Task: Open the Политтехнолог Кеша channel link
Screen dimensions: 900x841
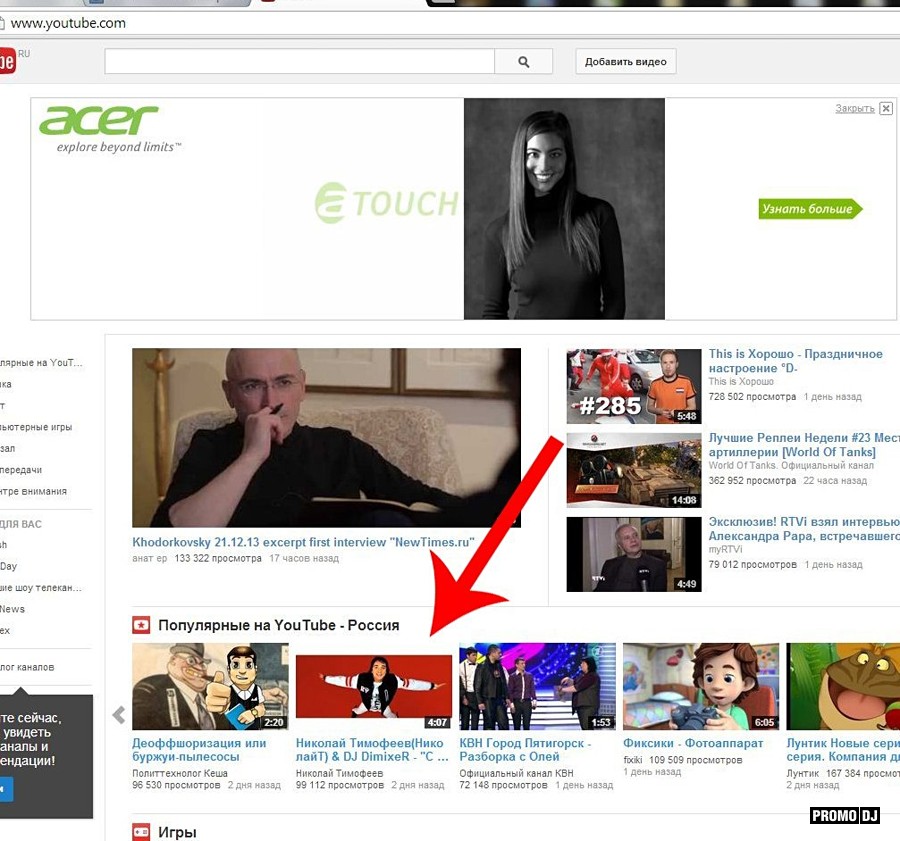Action: click(x=180, y=773)
